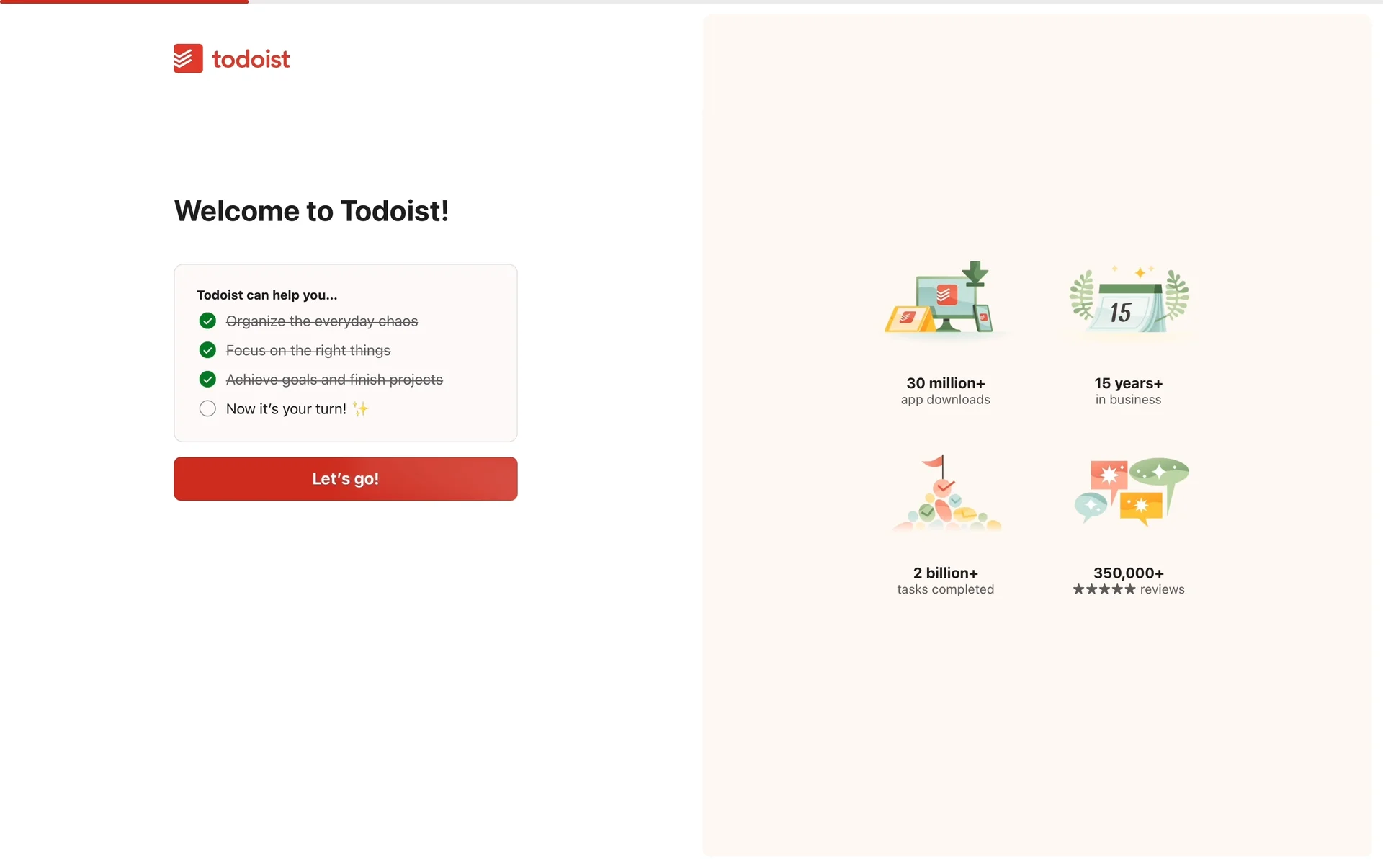Uncheck Focus on the right things checkmark
Viewport: 1383px width, 868px height.
point(207,350)
